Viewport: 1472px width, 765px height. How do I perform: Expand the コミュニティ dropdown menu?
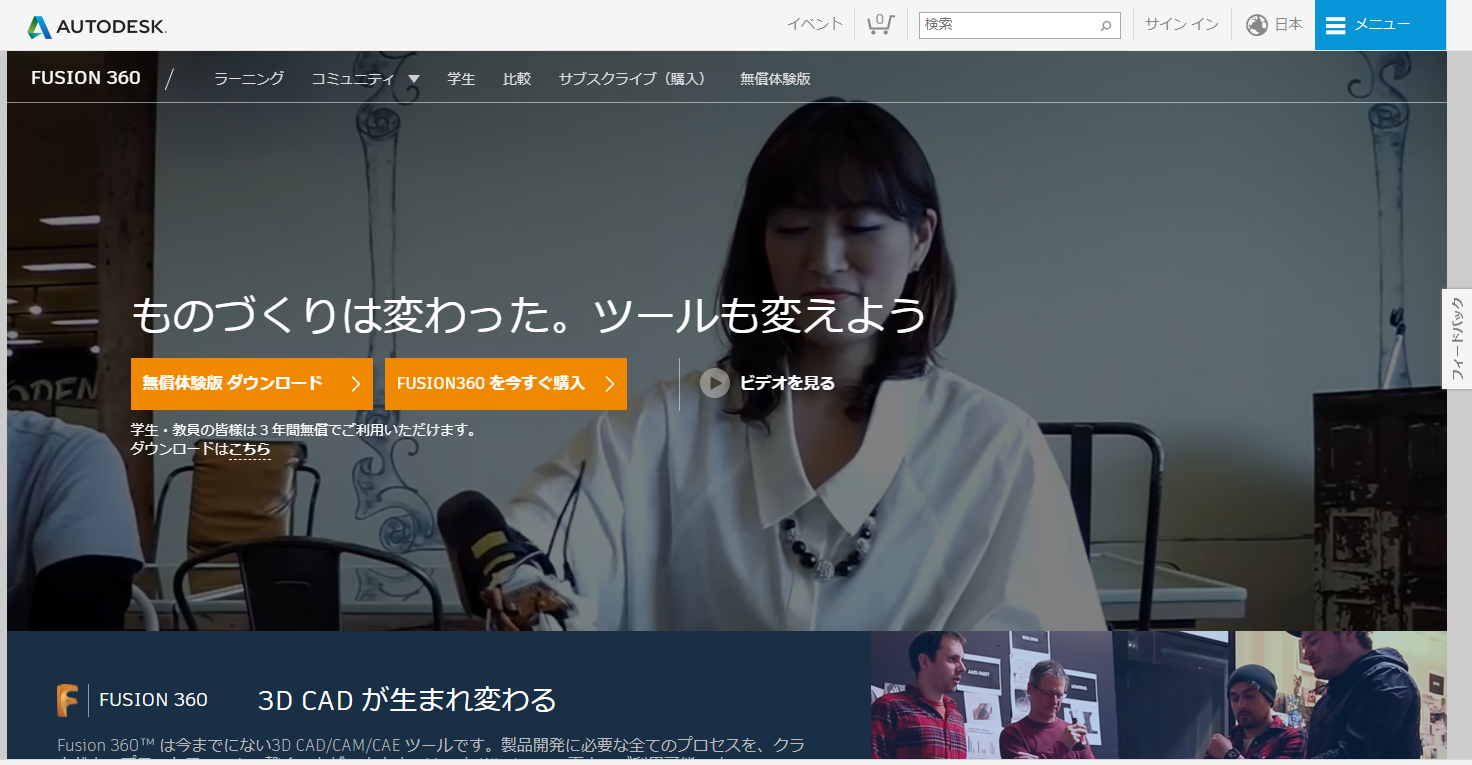coord(365,79)
